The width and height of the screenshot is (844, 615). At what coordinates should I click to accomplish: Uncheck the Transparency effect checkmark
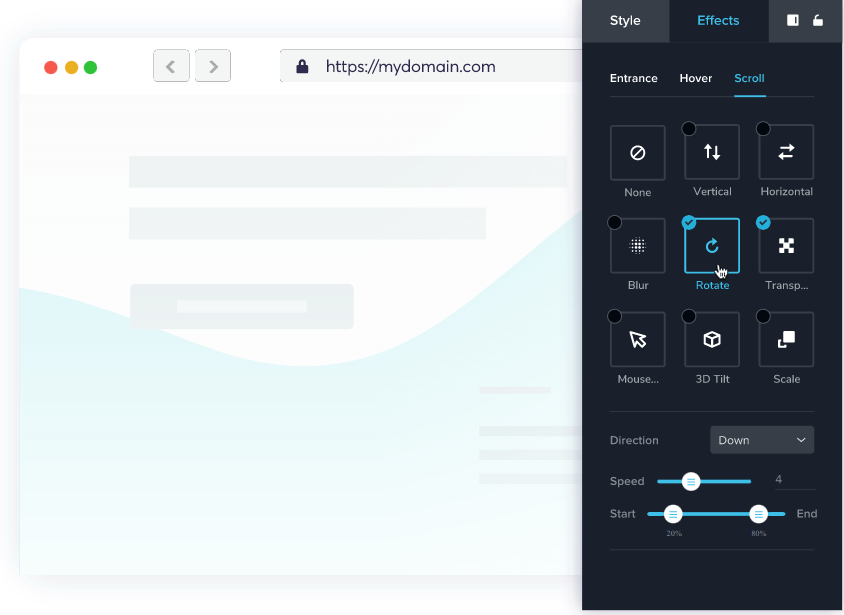(x=763, y=222)
